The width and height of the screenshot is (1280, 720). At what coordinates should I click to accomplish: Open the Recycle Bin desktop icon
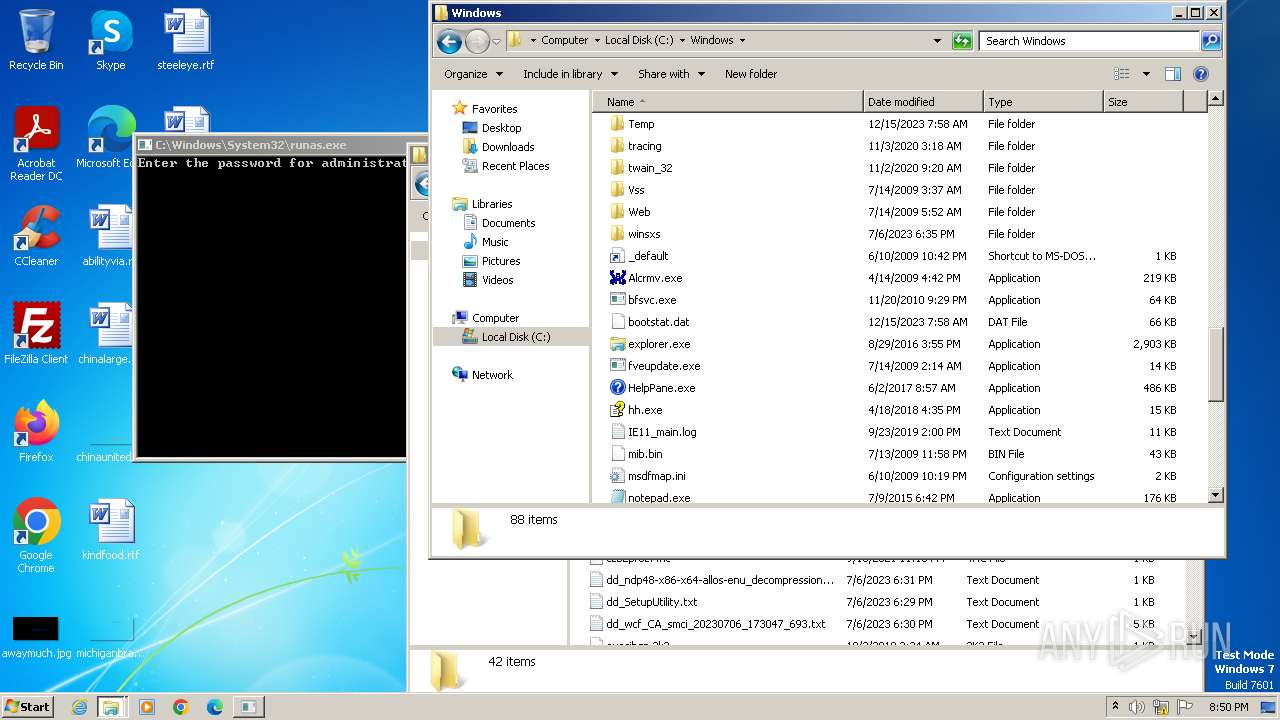pyautogui.click(x=36, y=40)
